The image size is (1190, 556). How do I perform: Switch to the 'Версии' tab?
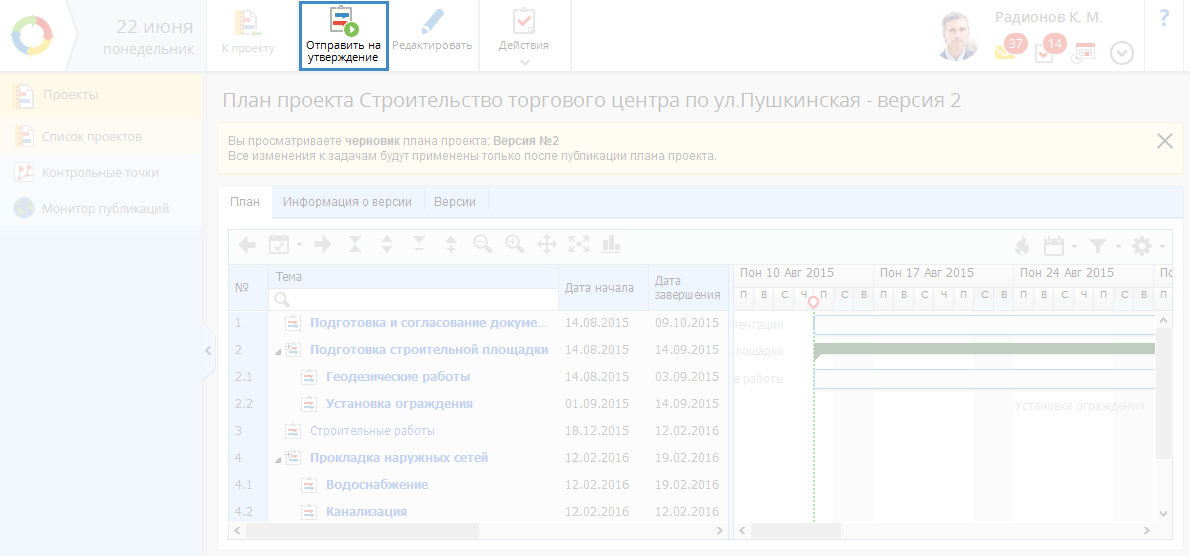point(455,202)
